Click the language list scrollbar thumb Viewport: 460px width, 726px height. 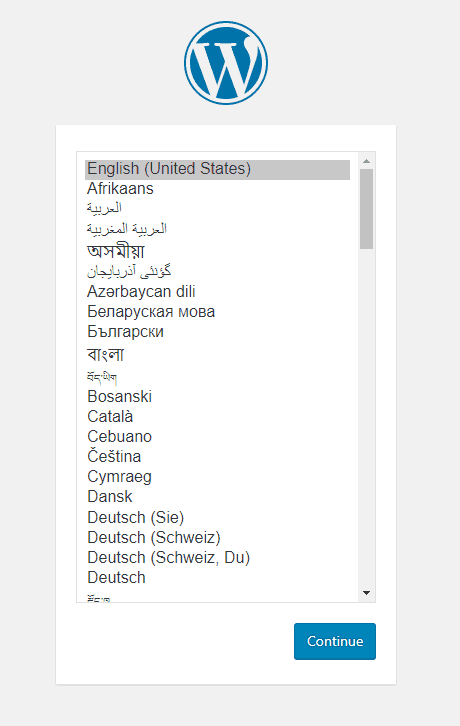coord(366,209)
